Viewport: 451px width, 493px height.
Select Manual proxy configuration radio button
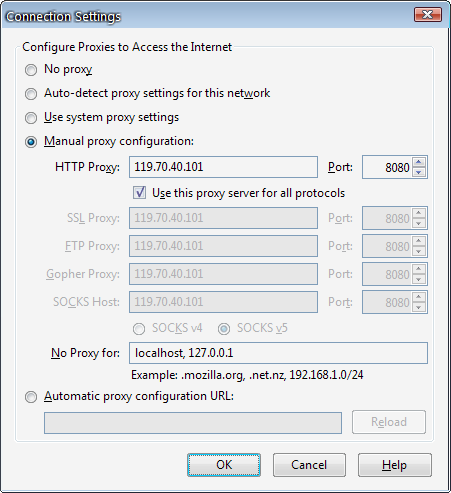point(31,142)
